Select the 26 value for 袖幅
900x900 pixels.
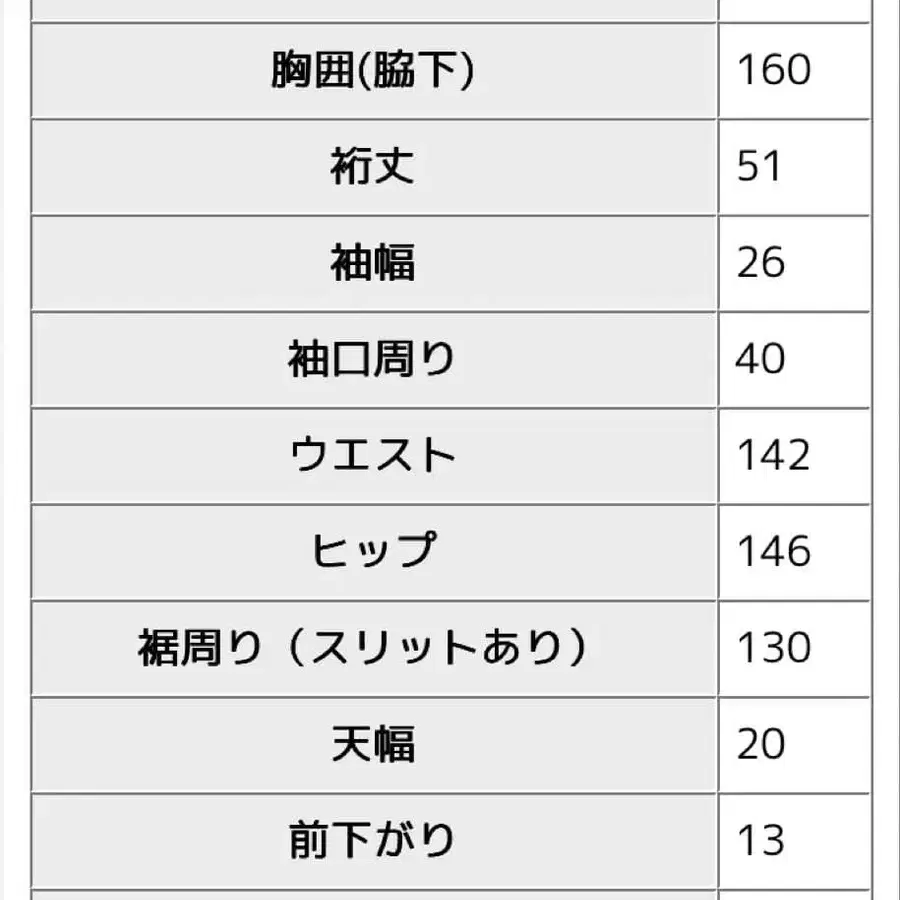[x=761, y=263]
